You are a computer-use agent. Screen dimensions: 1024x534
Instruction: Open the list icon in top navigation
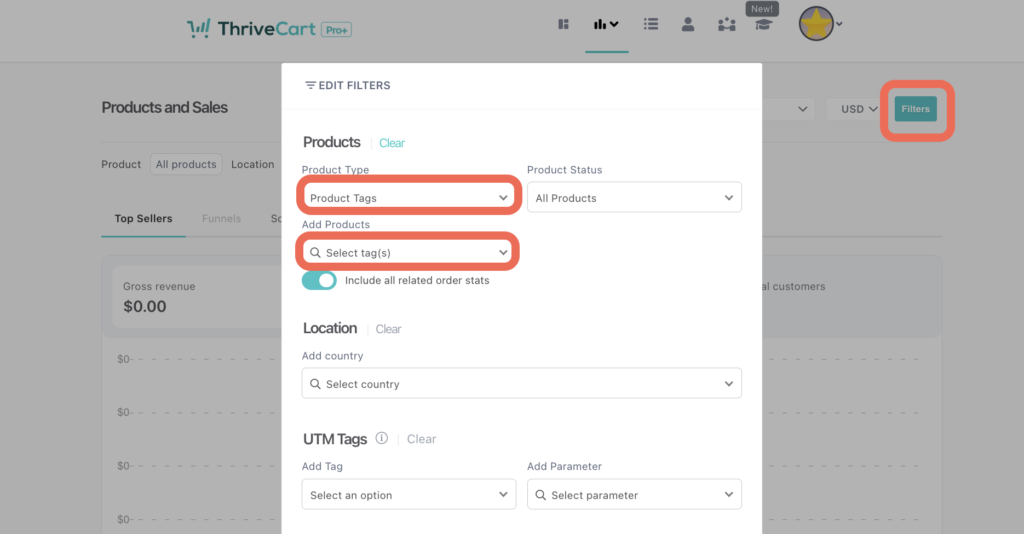click(x=651, y=25)
